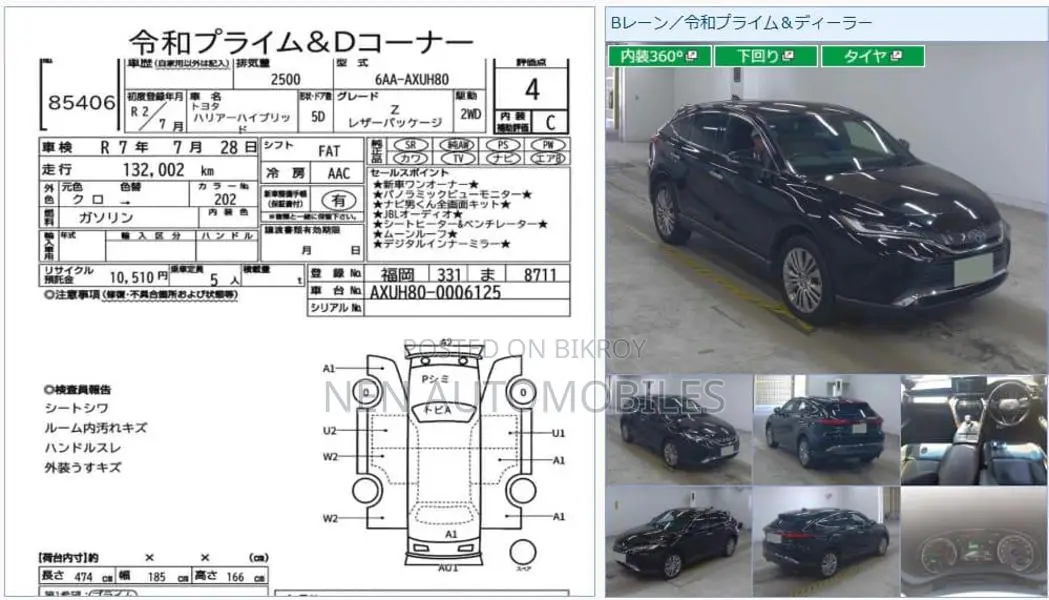
Task: Click the shift value FAT
Action: [328, 151]
